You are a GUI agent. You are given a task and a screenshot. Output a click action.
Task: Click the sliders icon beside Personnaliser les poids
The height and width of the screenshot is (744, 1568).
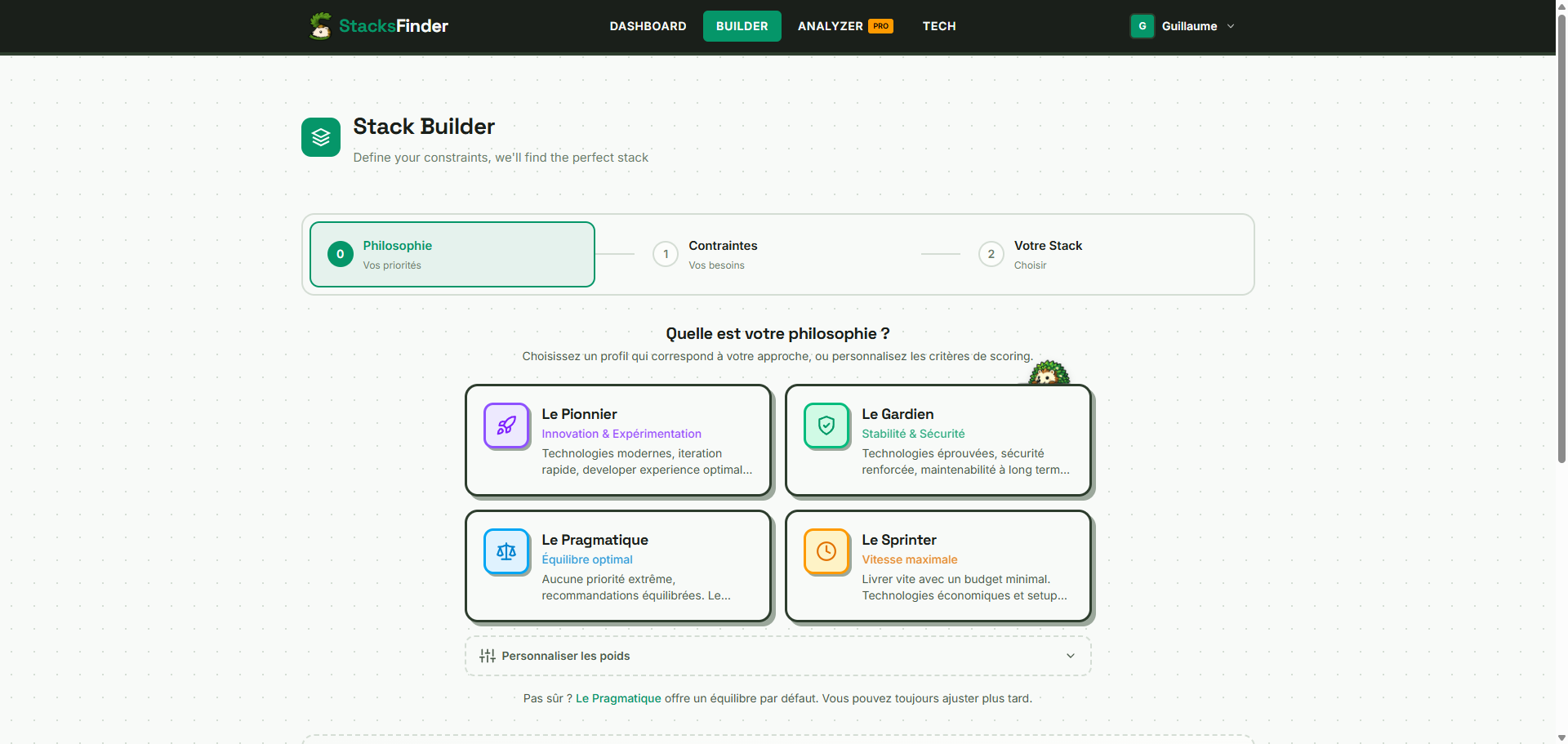point(488,656)
